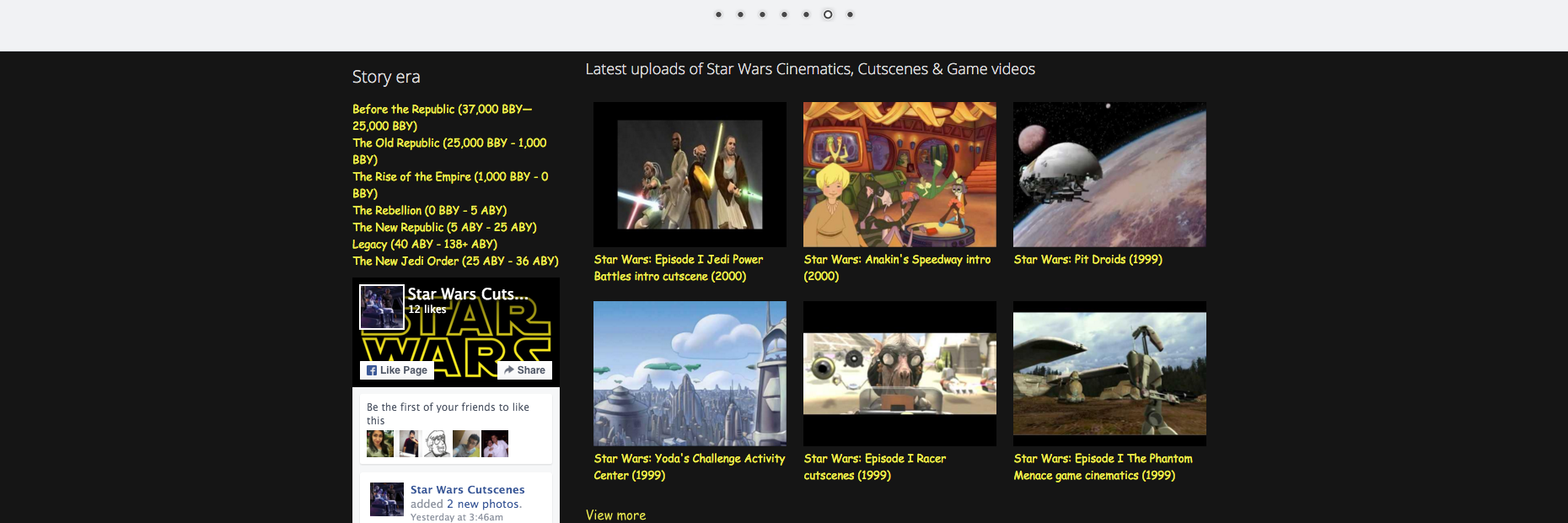Click the 'Yesterday at 3:46am' timestamp
The image size is (1568, 523).
tap(457, 517)
